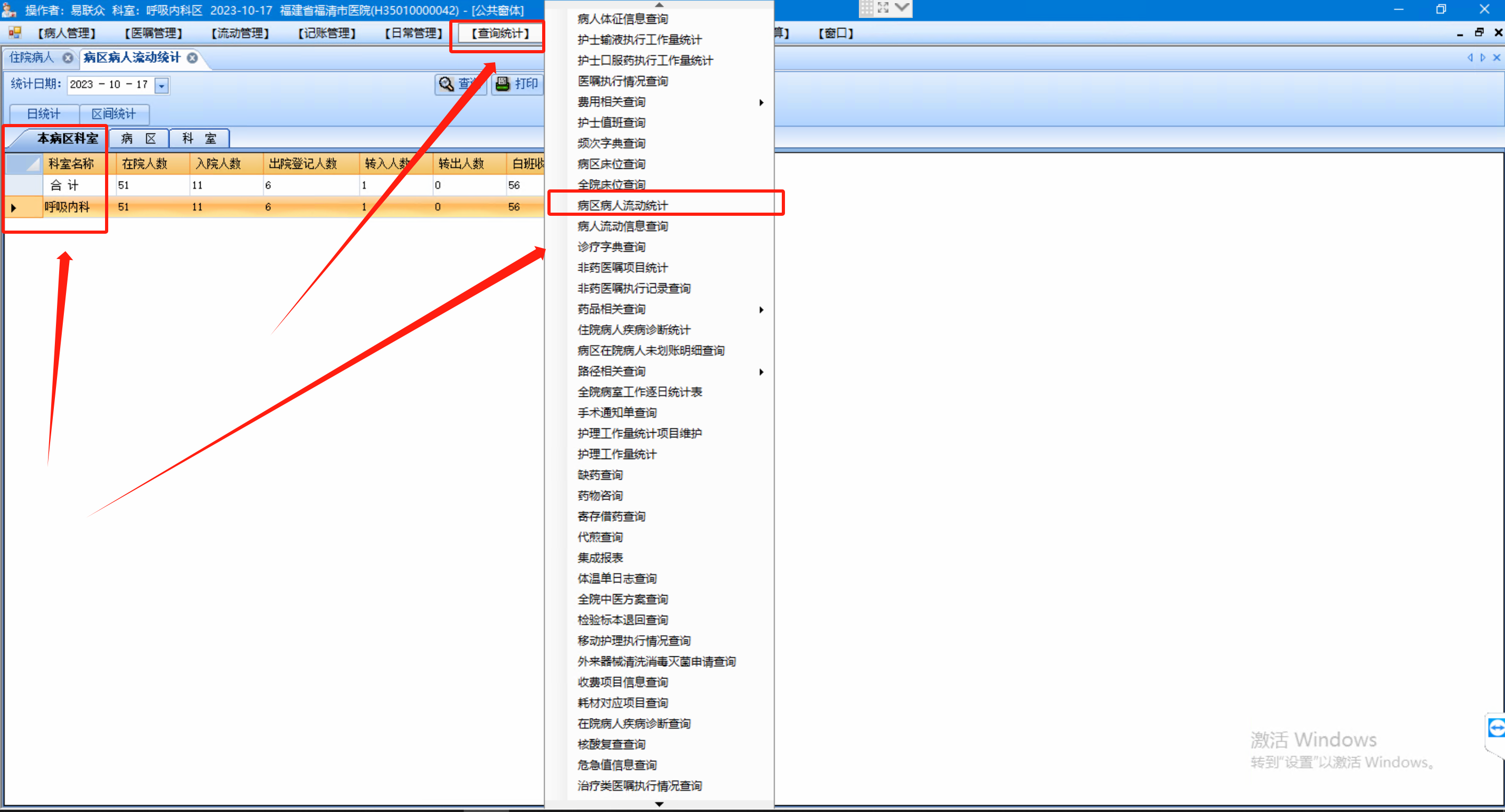The image size is (1505, 812).
Task: Click the fullscreen icon in title bar
Action: (883, 8)
